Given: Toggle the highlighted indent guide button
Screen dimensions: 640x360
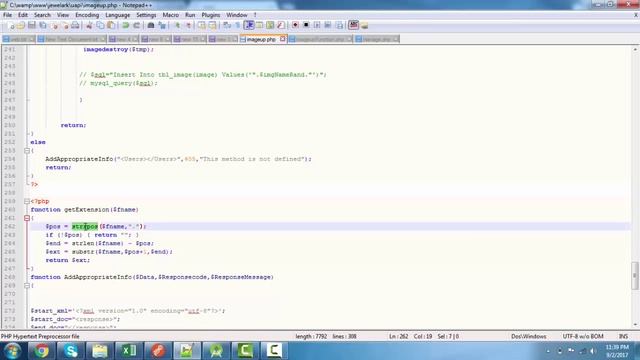Looking at the screenshot, I should tap(249, 25).
